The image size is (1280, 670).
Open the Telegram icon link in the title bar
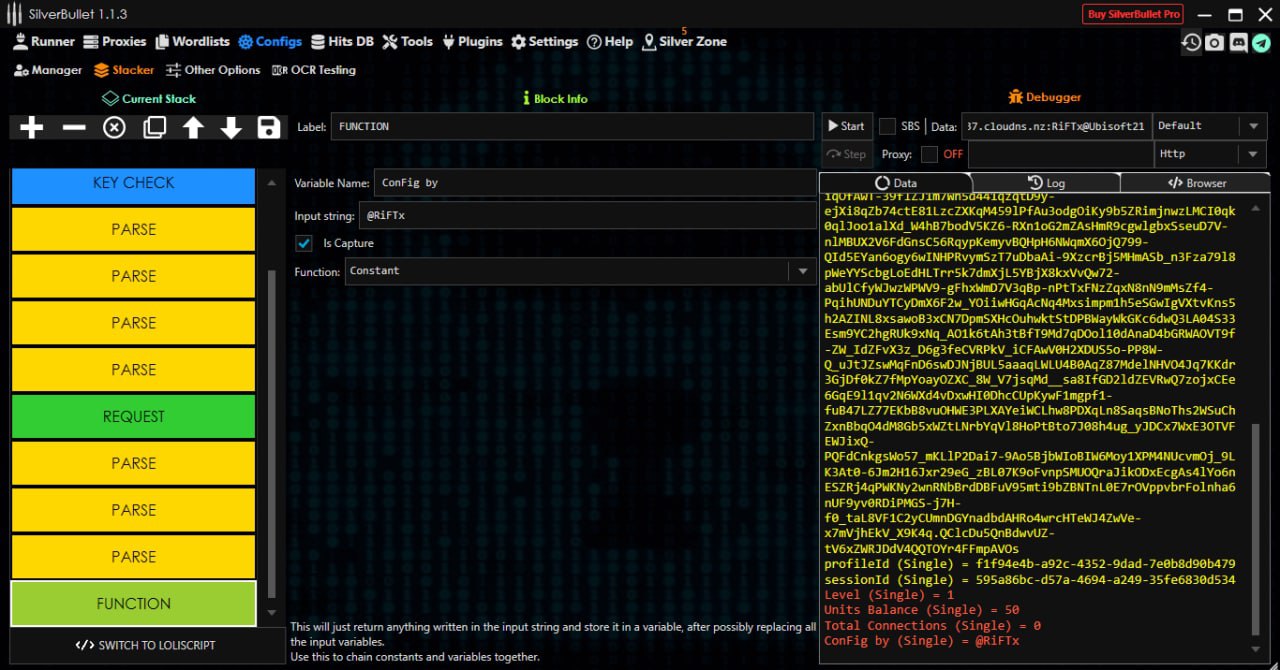[x=1262, y=42]
